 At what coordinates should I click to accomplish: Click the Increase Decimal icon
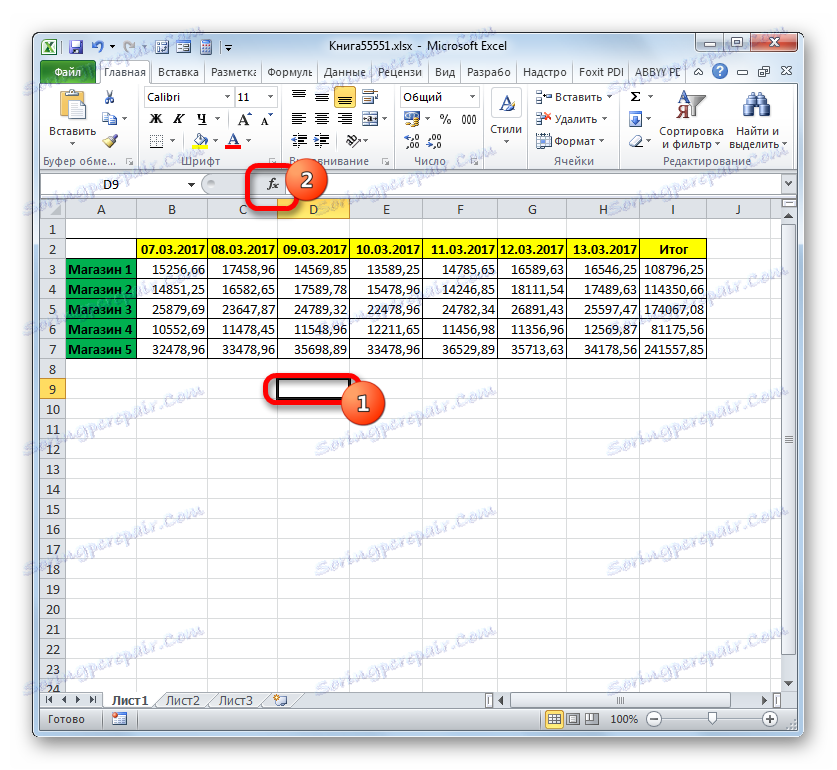coord(412,141)
